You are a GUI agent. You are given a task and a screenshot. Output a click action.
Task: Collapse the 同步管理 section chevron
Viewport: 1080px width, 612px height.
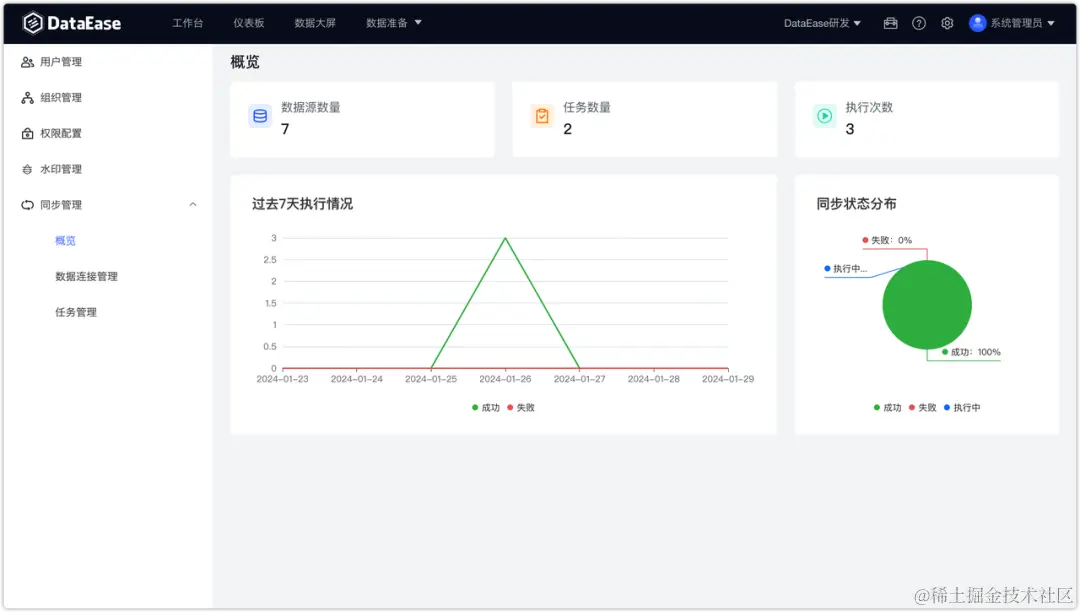click(x=193, y=204)
